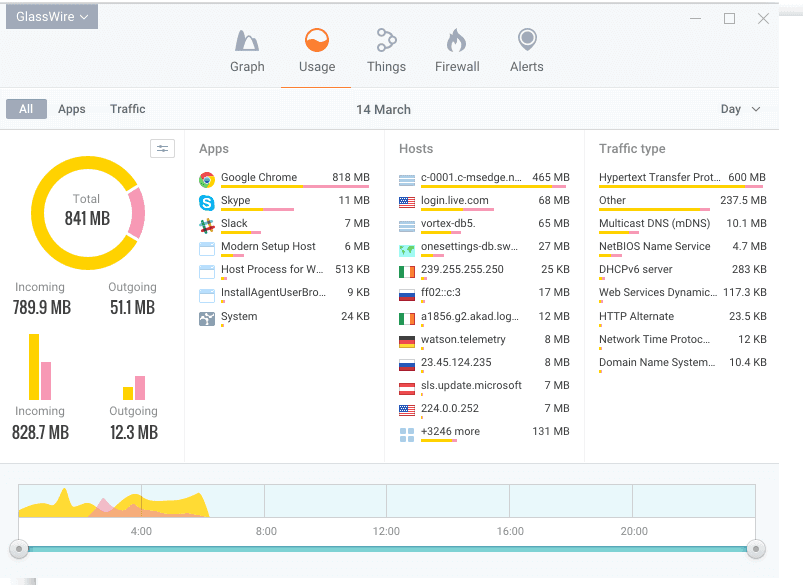The width and height of the screenshot is (803, 585).
Task: Click the 224.0.0.252 US flag icon
Action: pos(407,410)
